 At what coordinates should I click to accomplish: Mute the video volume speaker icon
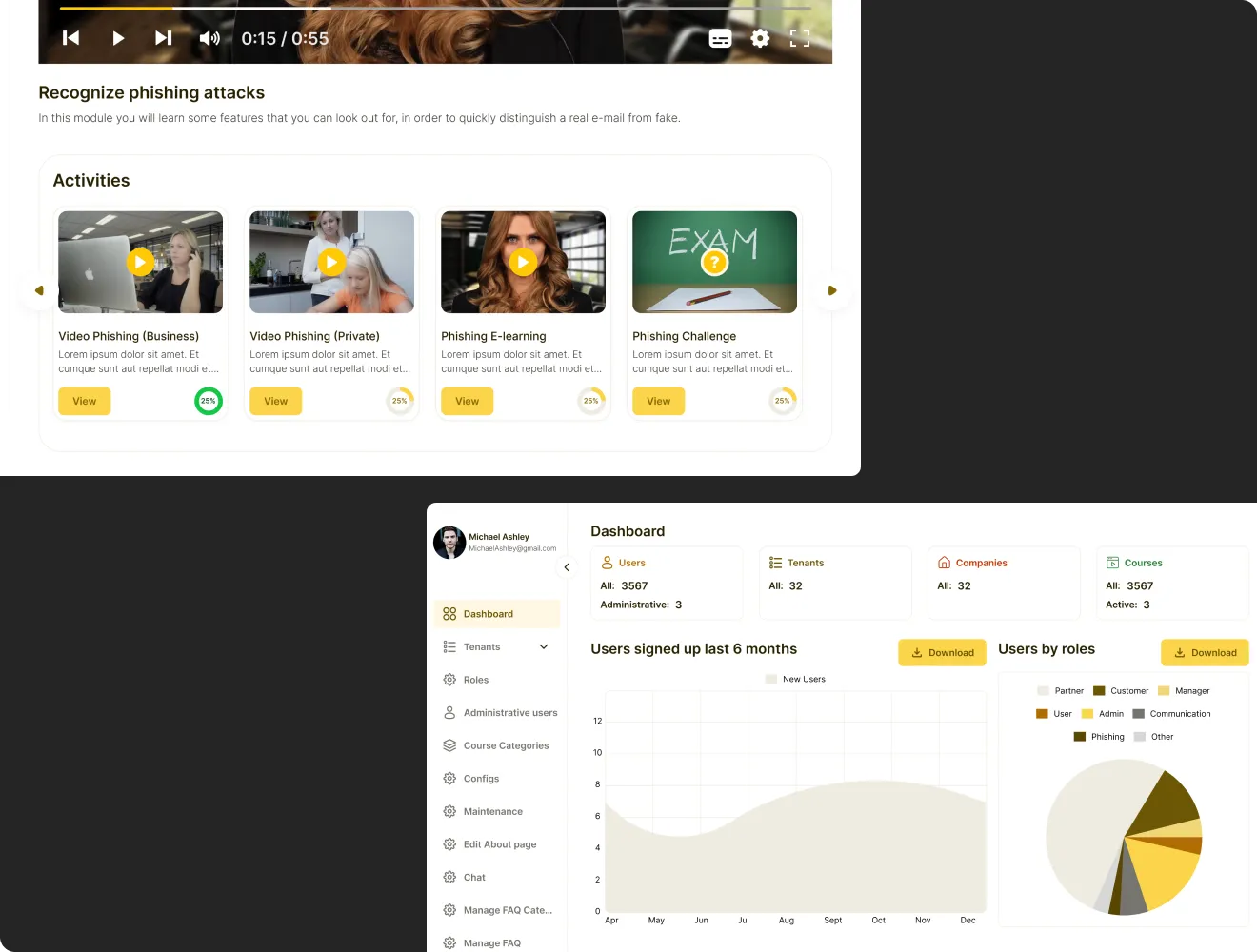point(209,38)
